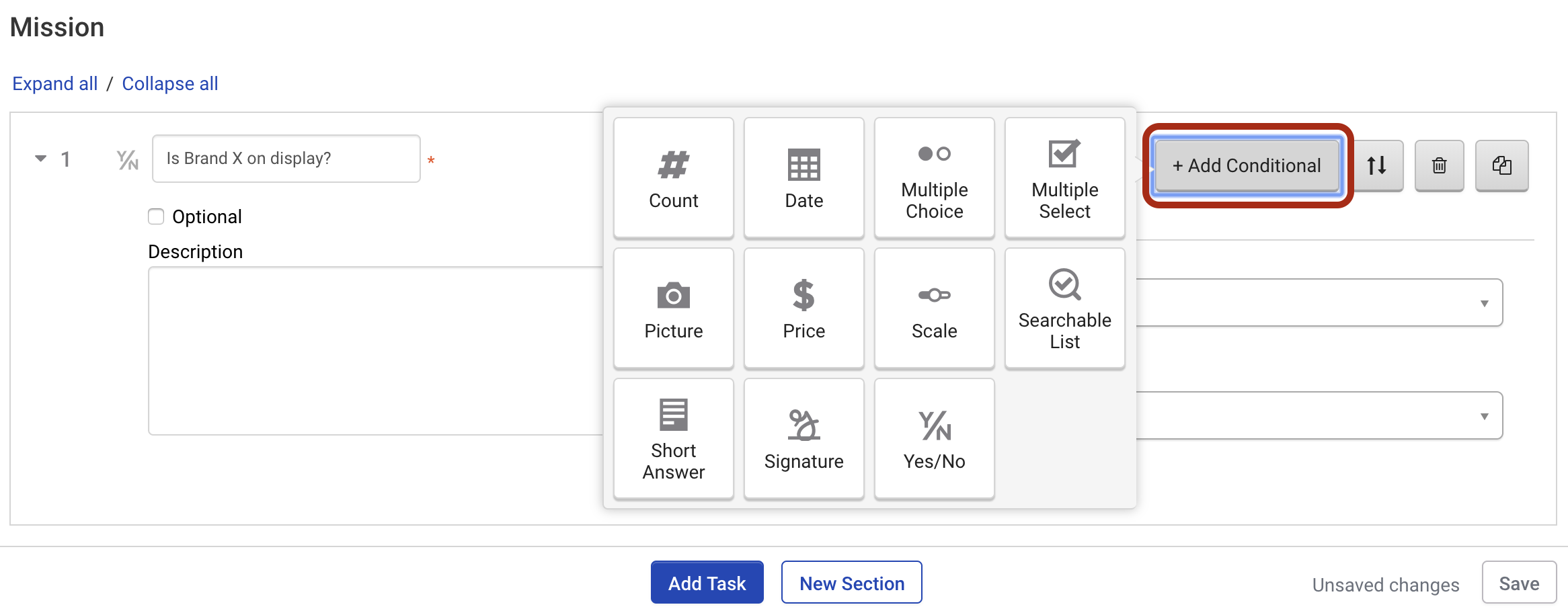Collapse task 1 with the arrow

[x=41, y=159]
